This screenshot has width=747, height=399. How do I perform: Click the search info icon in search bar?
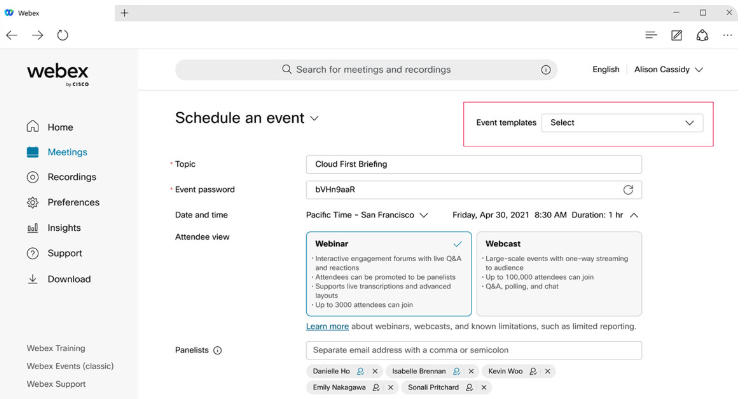pyautogui.click(x=545, y=70)
